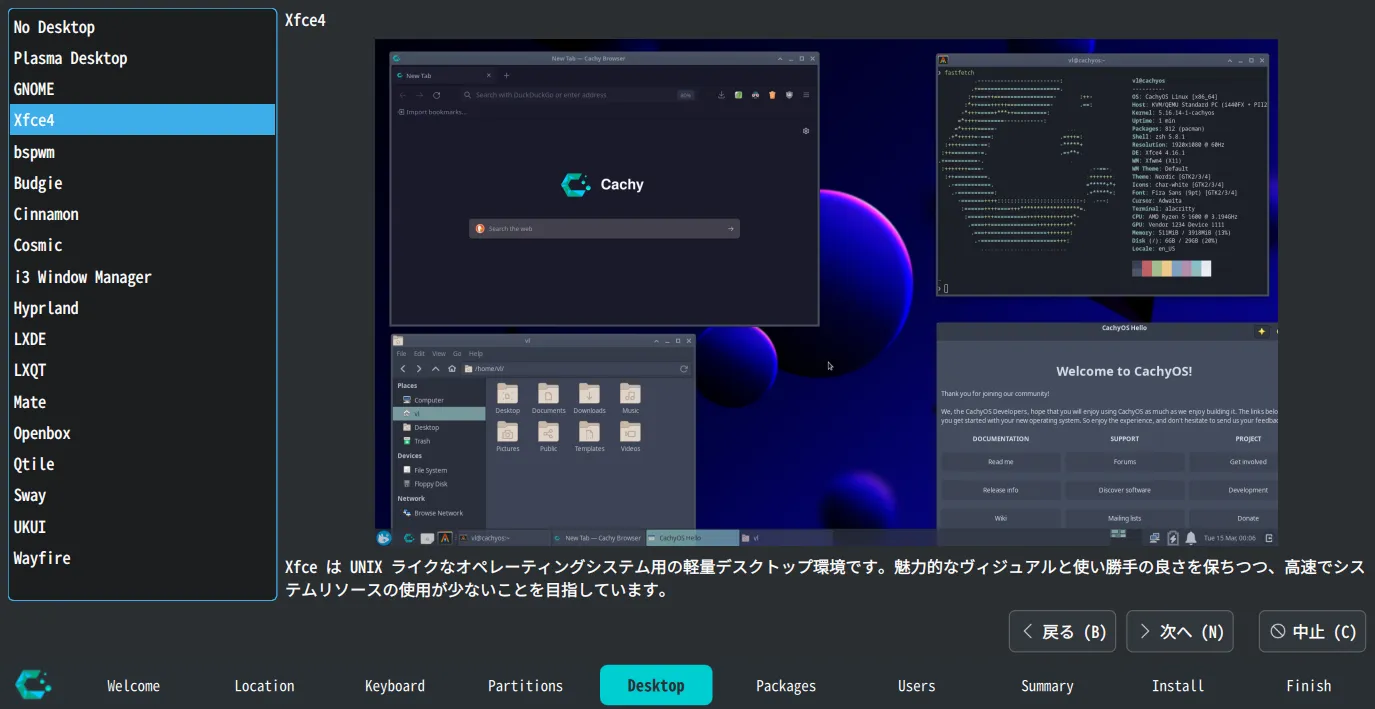Pick bspwm from the desktop list
Viewport: 1375px width, 709px height.
[x=142, y=152]
